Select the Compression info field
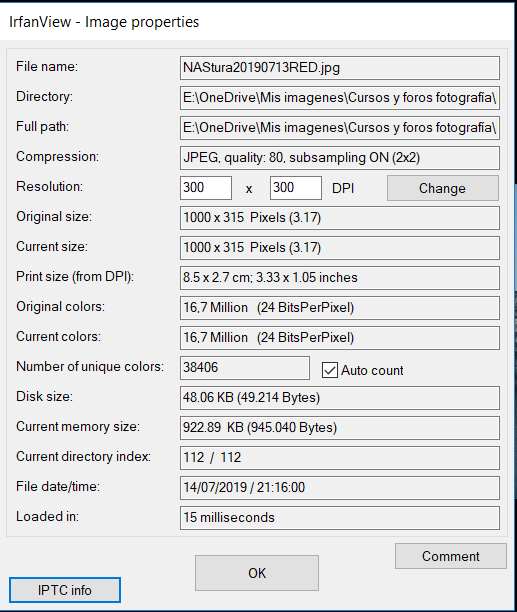 point(339,158)
